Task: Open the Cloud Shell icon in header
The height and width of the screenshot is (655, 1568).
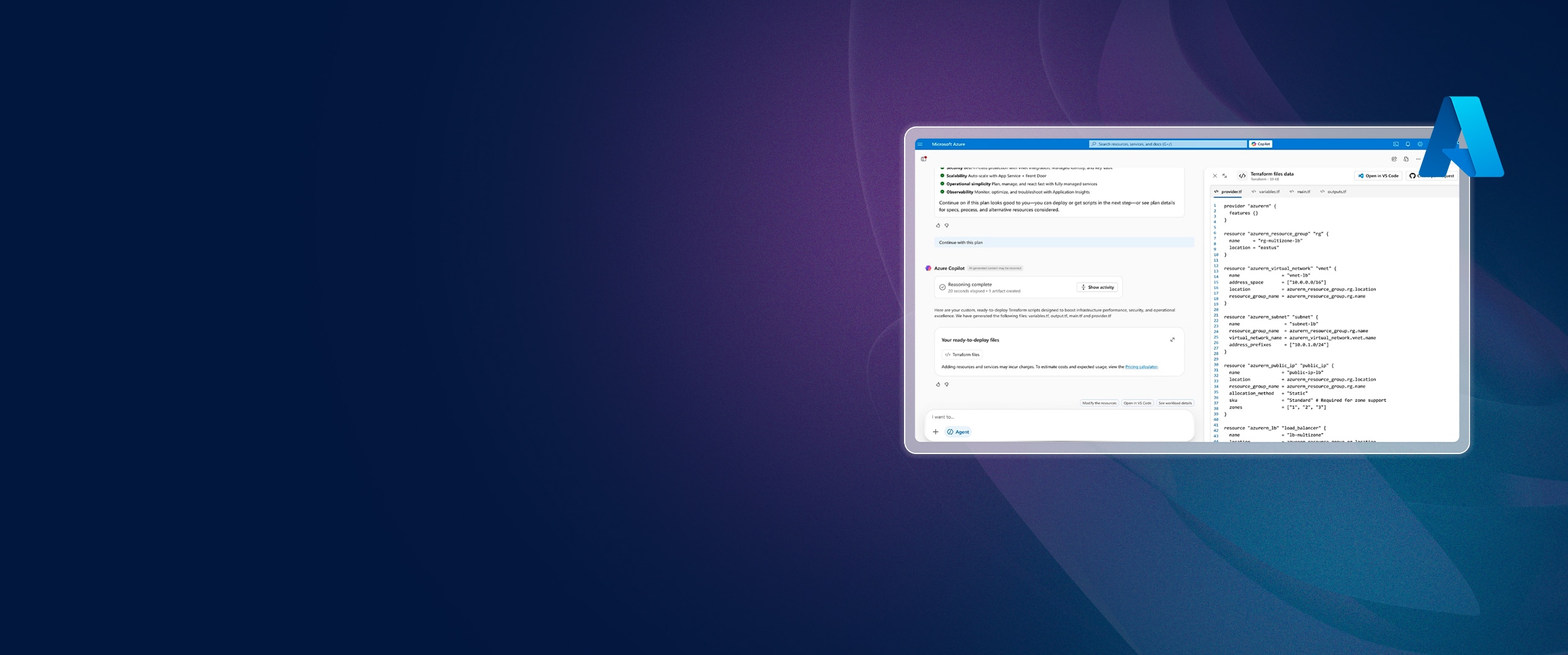Action: click(1396, 145)
